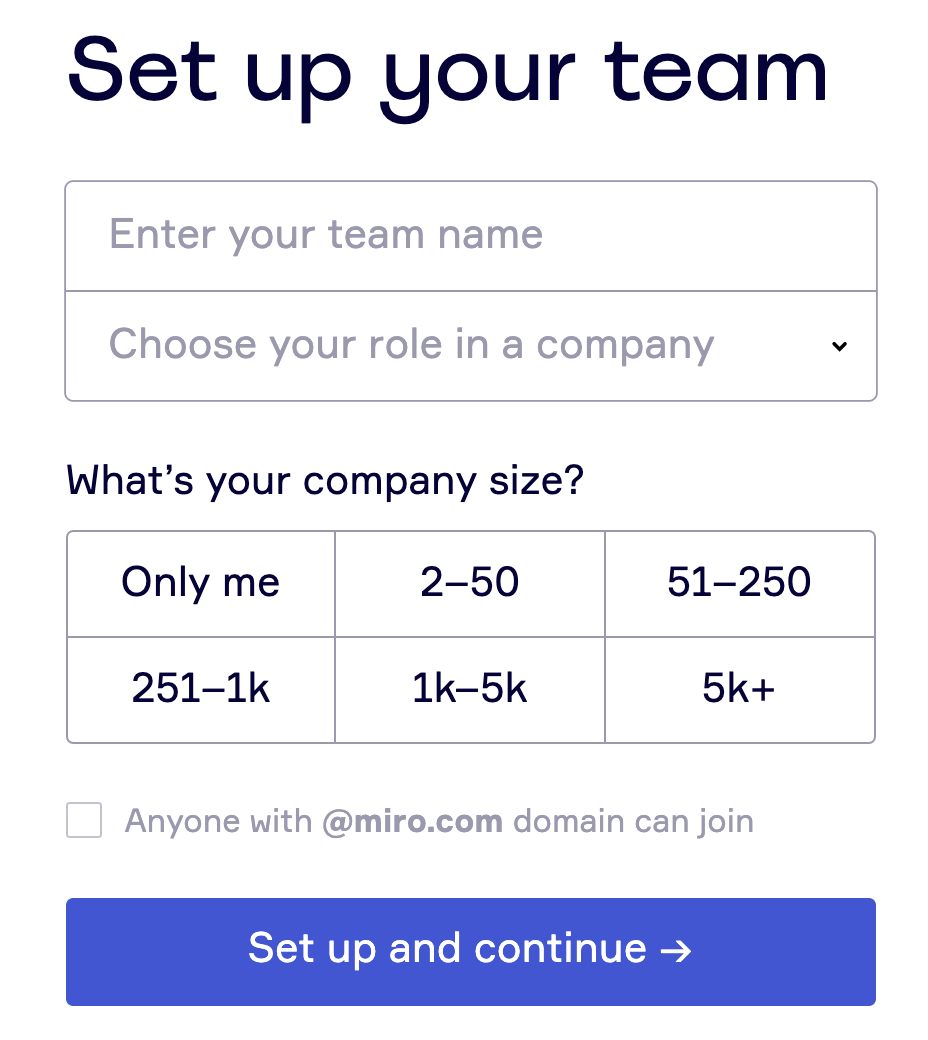Pick the 51–250 company size option

coord(739,583)
